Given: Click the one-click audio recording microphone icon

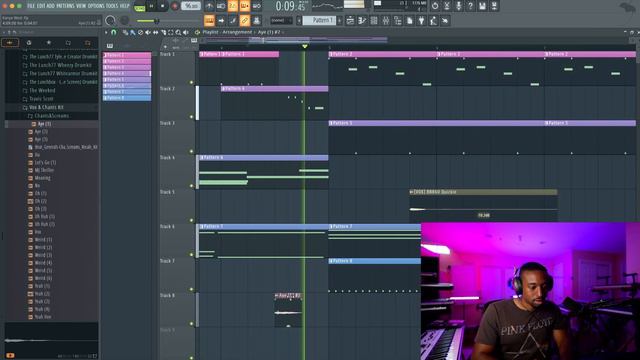Looking at the screenshot, I should pos(459,6).
